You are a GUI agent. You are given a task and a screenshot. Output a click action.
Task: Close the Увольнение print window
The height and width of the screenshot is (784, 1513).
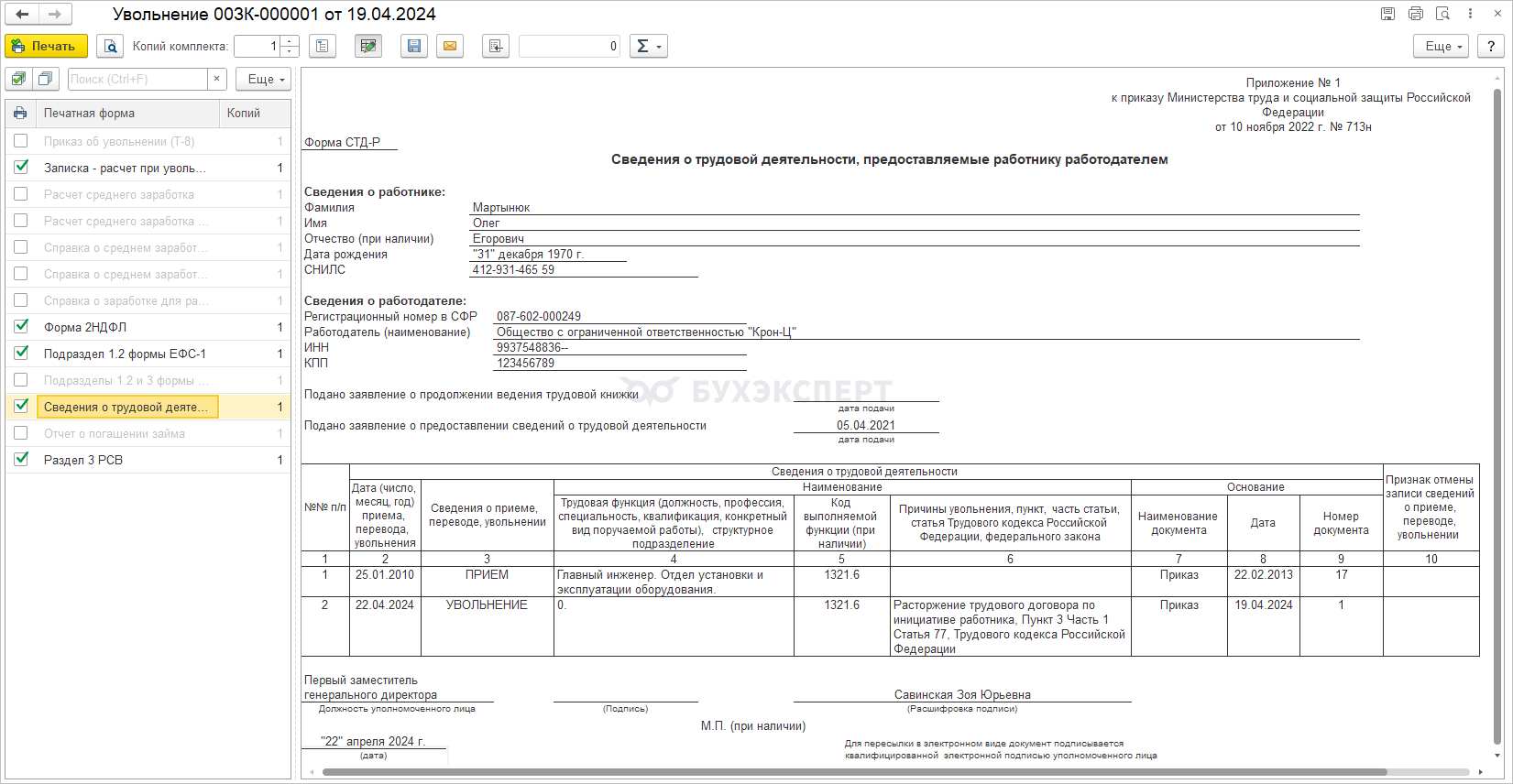[x=1498, y=14]
